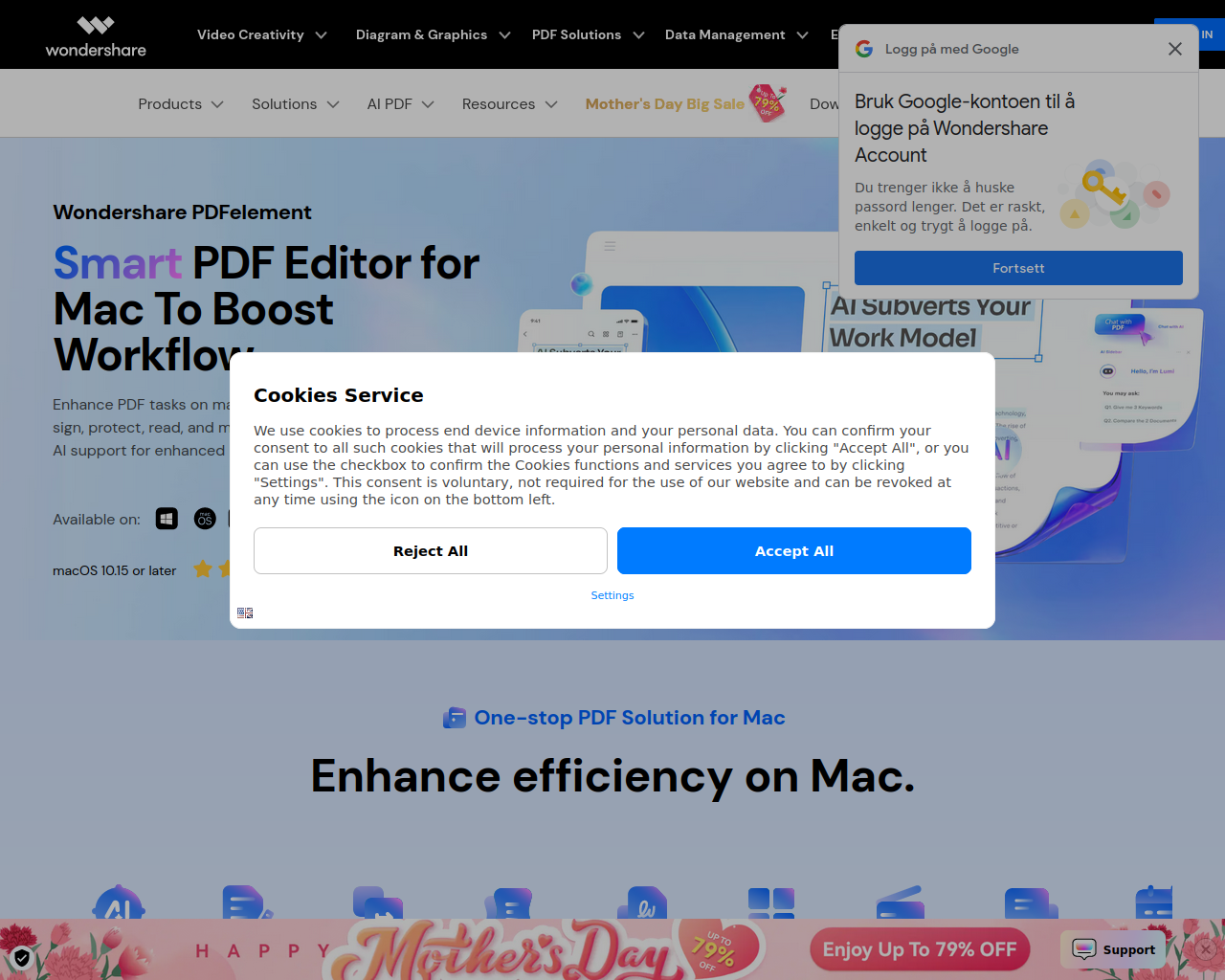The width and height of the screenshot is (1225, 980).
Task: Click the signature feature icon
Action: [641, 902]
